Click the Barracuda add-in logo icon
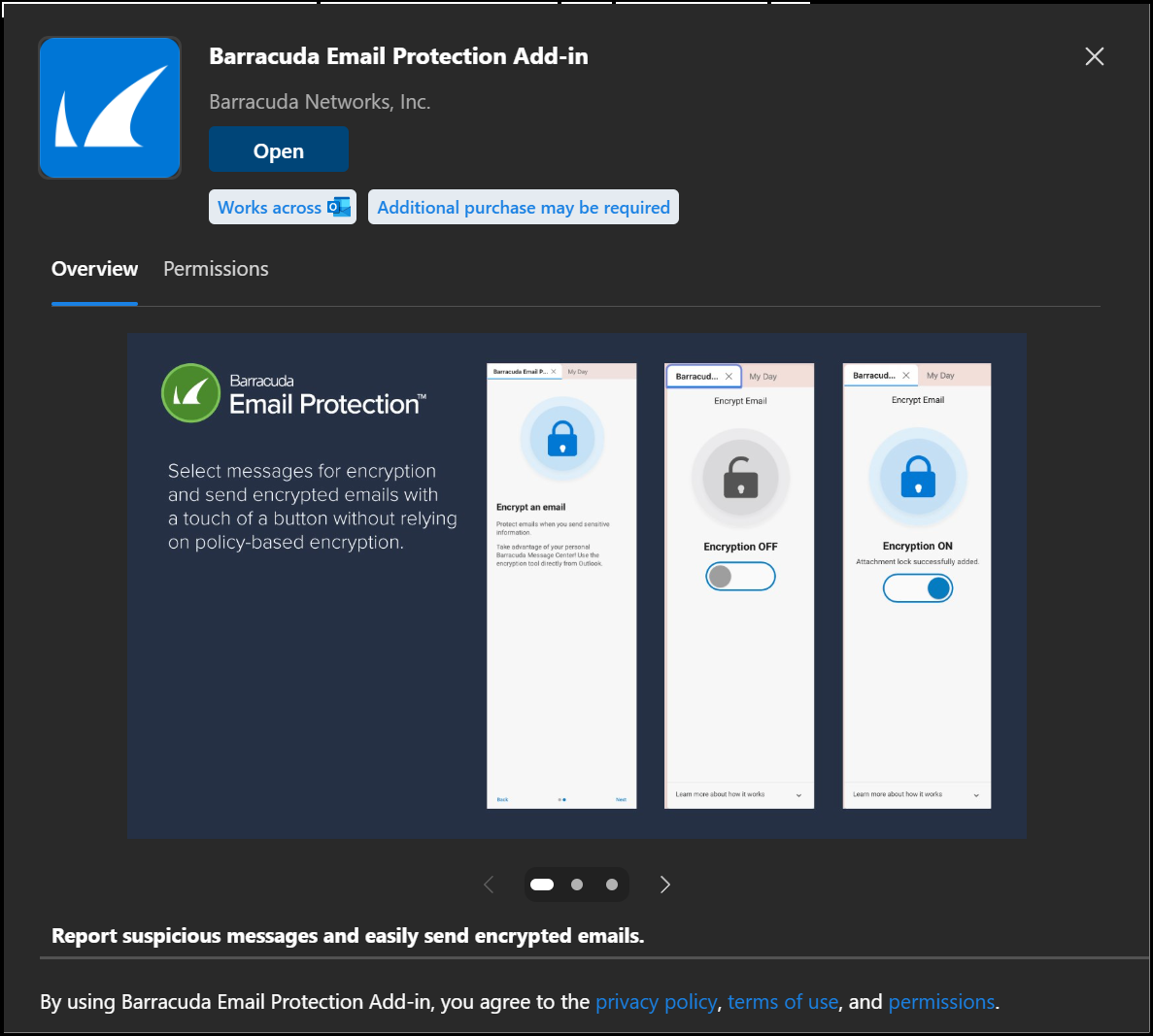The image size is (1153, 1036). 110,108
